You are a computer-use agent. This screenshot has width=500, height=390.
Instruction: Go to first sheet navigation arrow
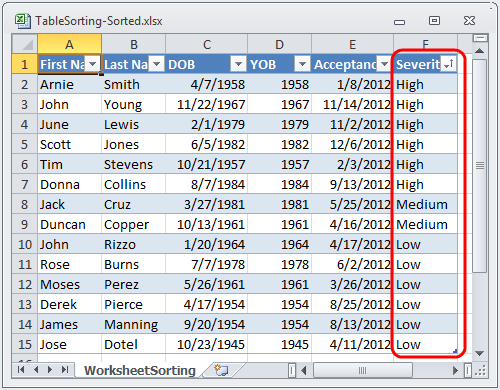(x=21, y=370)
